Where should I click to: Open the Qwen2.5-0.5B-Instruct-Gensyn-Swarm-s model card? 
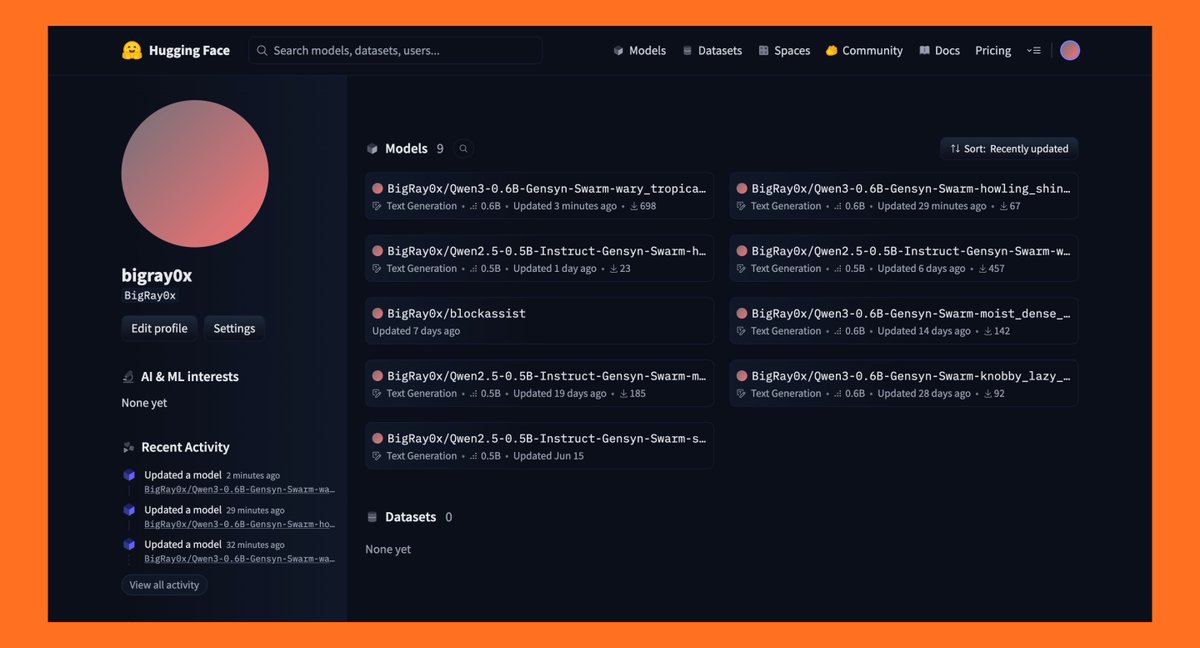(x=540, y=446)
